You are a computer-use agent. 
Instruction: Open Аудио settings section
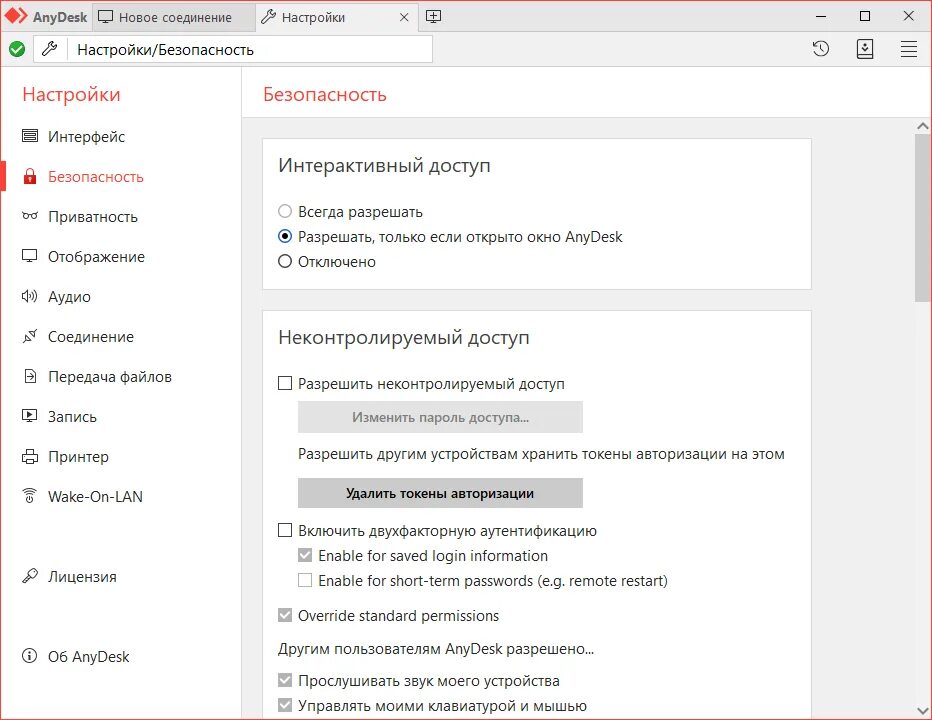tap(70, 297)
